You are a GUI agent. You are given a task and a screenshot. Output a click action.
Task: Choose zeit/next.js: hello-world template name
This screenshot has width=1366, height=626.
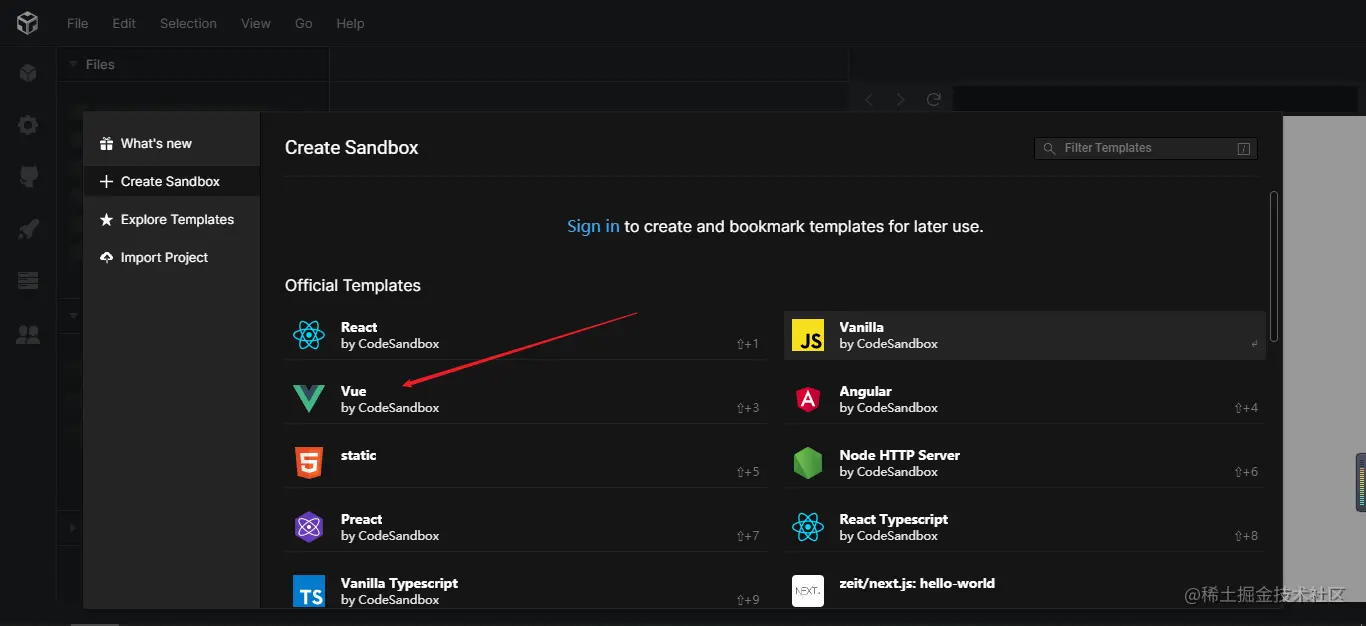pyautogui.click(x=918, y=583)
